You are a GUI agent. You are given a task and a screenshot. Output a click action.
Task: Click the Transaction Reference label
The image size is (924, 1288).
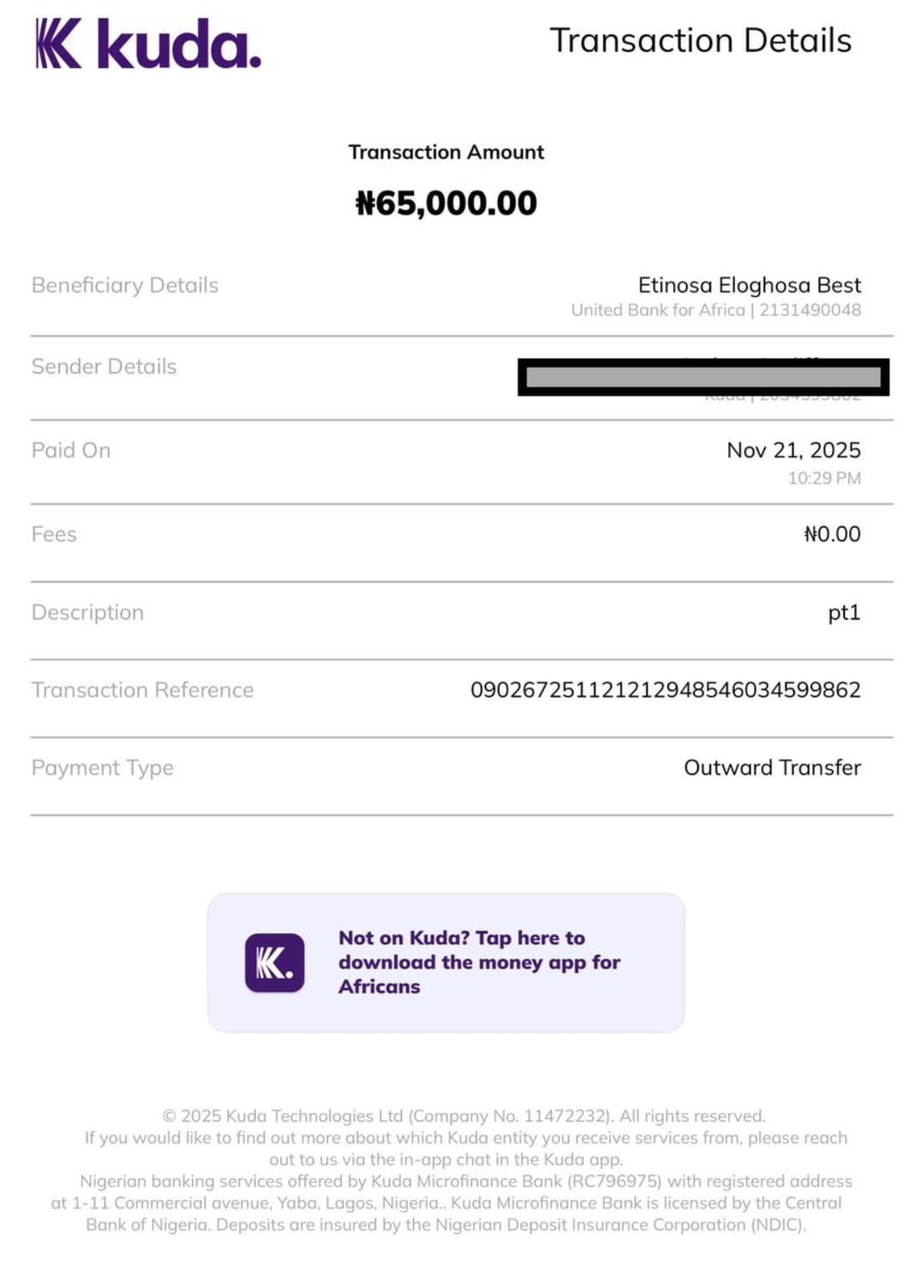coord(143,690)
